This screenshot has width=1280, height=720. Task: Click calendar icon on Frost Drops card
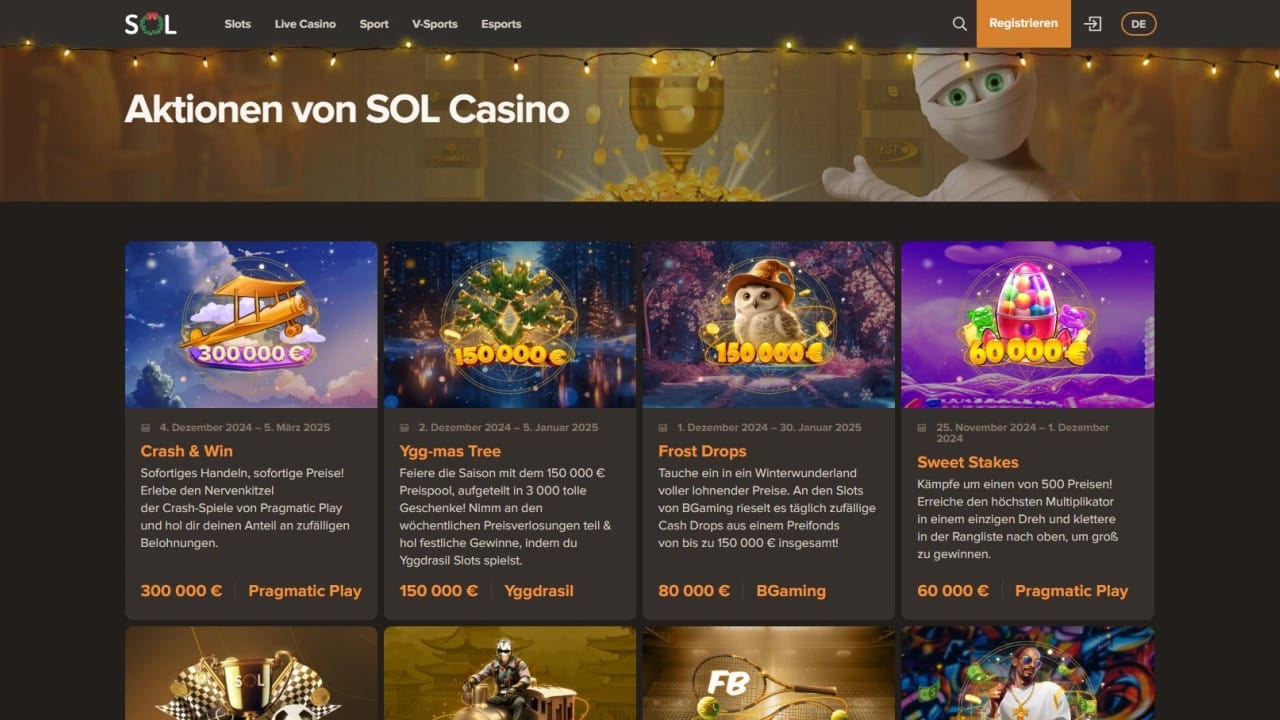663,428
